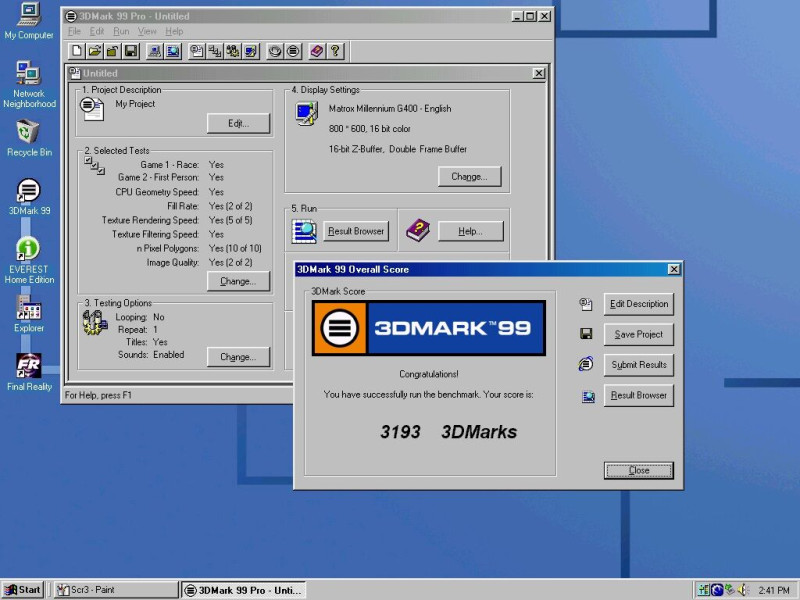Image resolution: width=800 pixels, height=600 pixels.
Task: Click the gears Testing Options toolbar icon
Action: pos(233,51)
